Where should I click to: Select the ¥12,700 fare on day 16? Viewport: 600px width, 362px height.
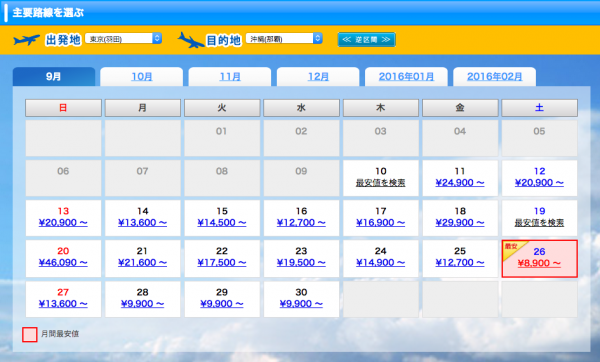[x=301, y=223]
